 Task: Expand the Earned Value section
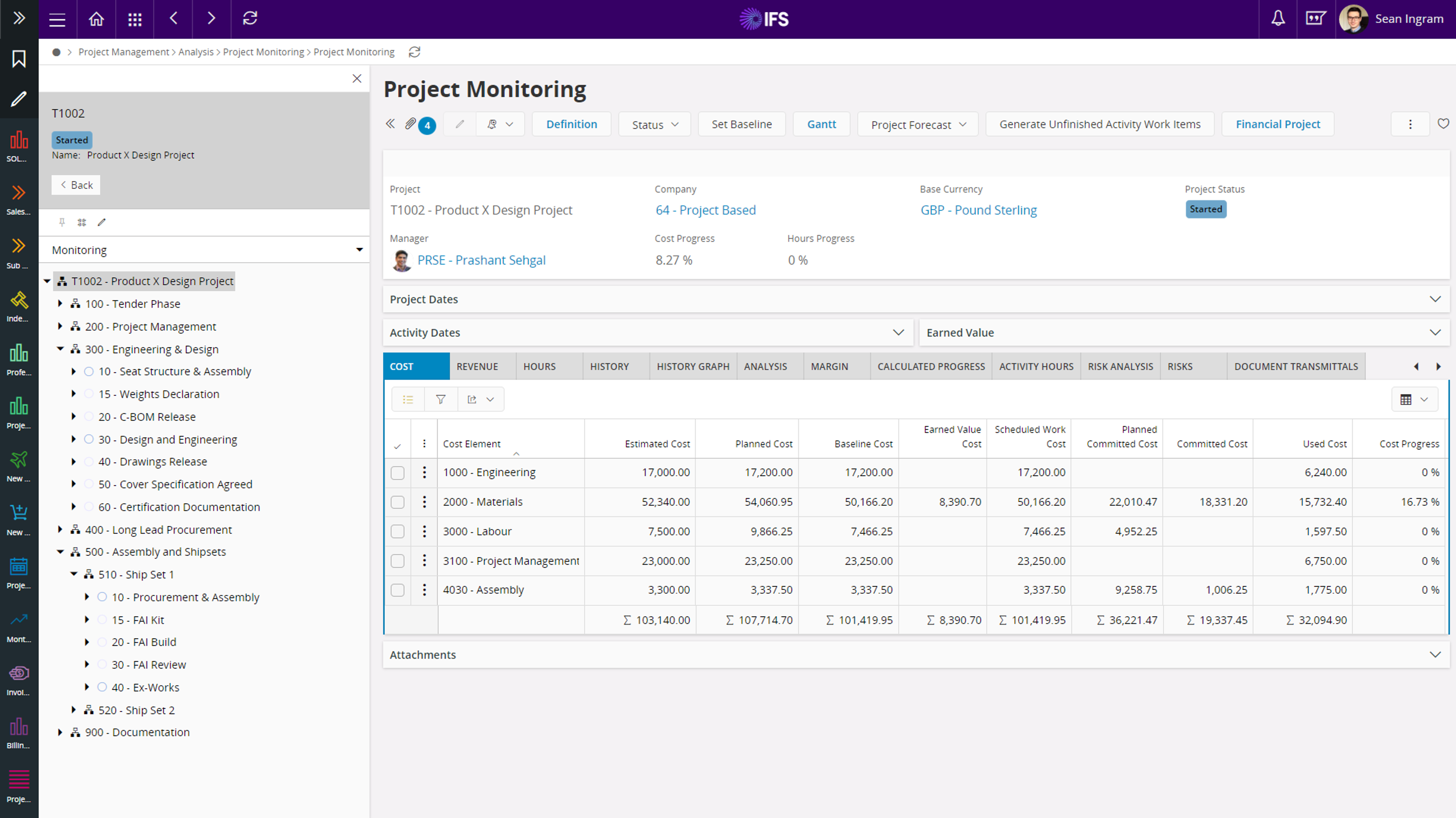1185,333
